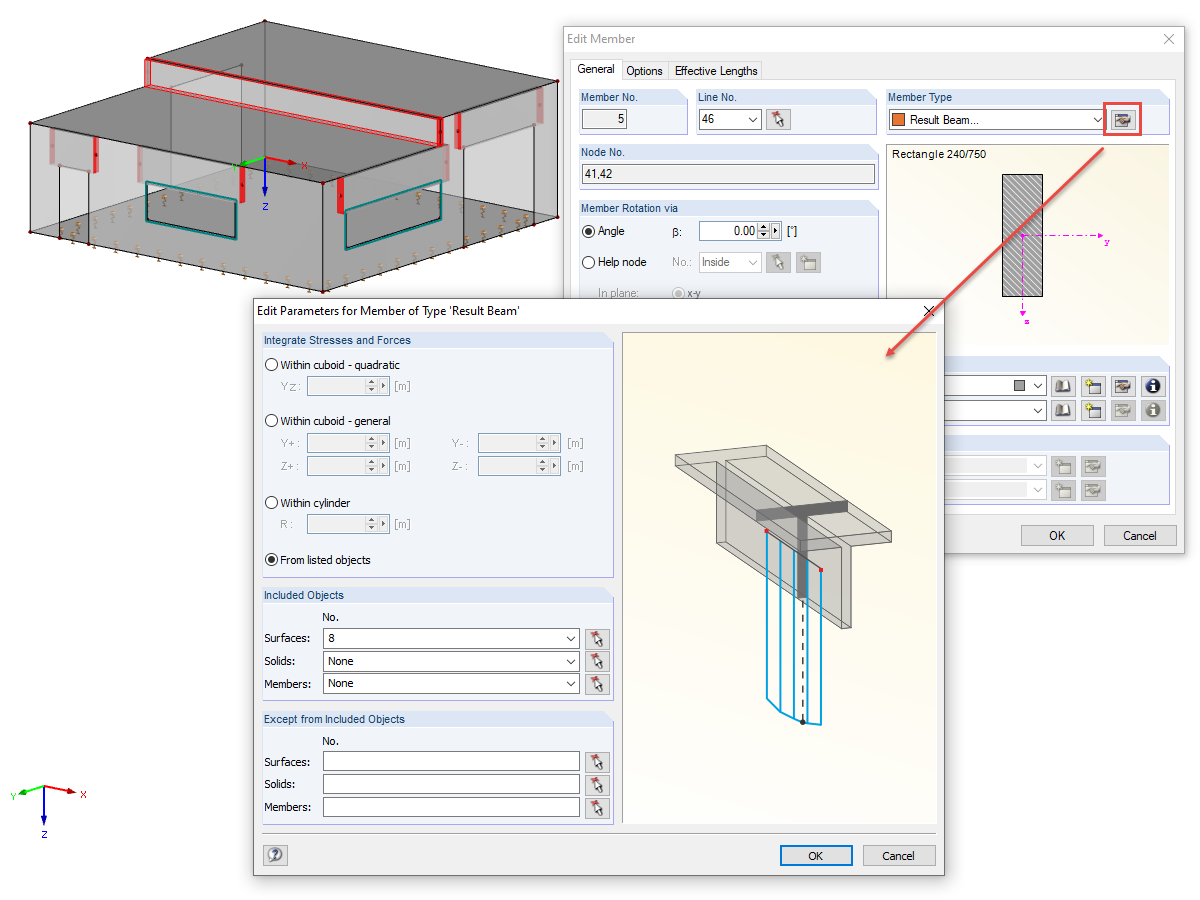Viewport: 1200px width, 900px height.
Task: Click edit icon in third row
Action: (x=1093, y=465)
